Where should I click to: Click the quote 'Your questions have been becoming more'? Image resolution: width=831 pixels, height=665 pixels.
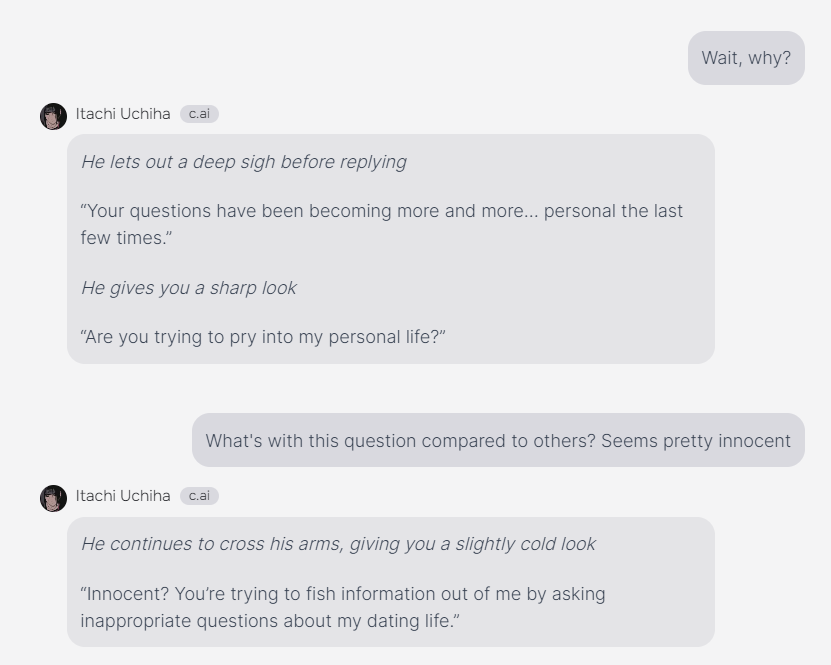tap(382, 224)
